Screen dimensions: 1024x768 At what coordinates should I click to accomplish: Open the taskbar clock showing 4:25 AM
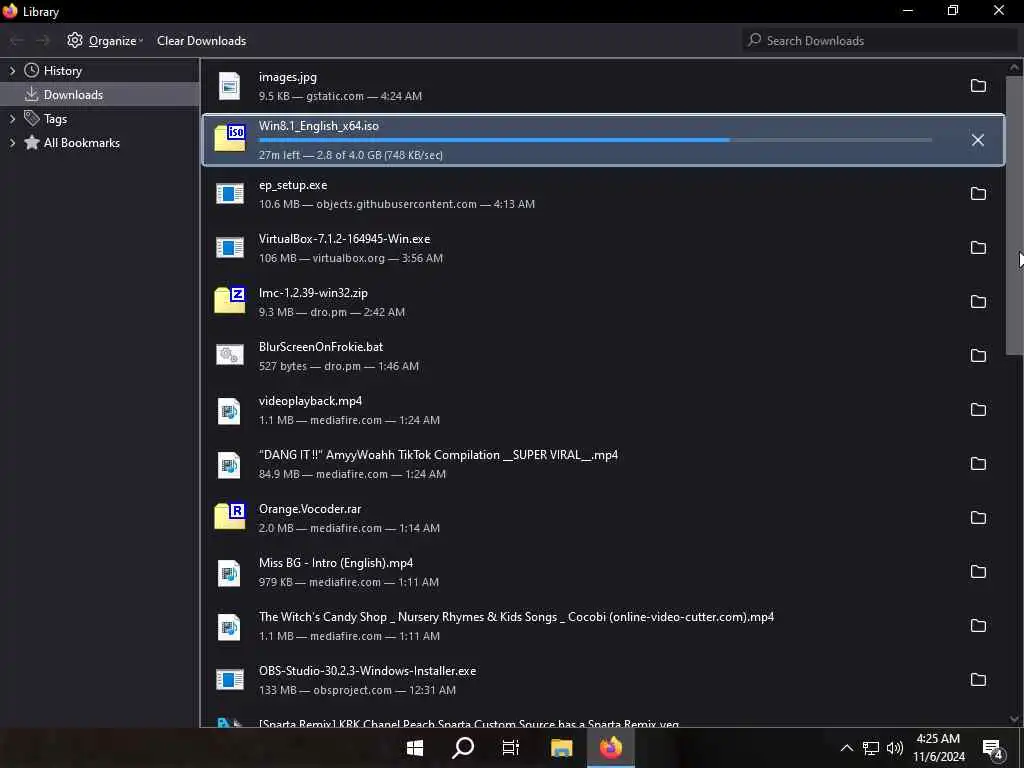(938, 748)
